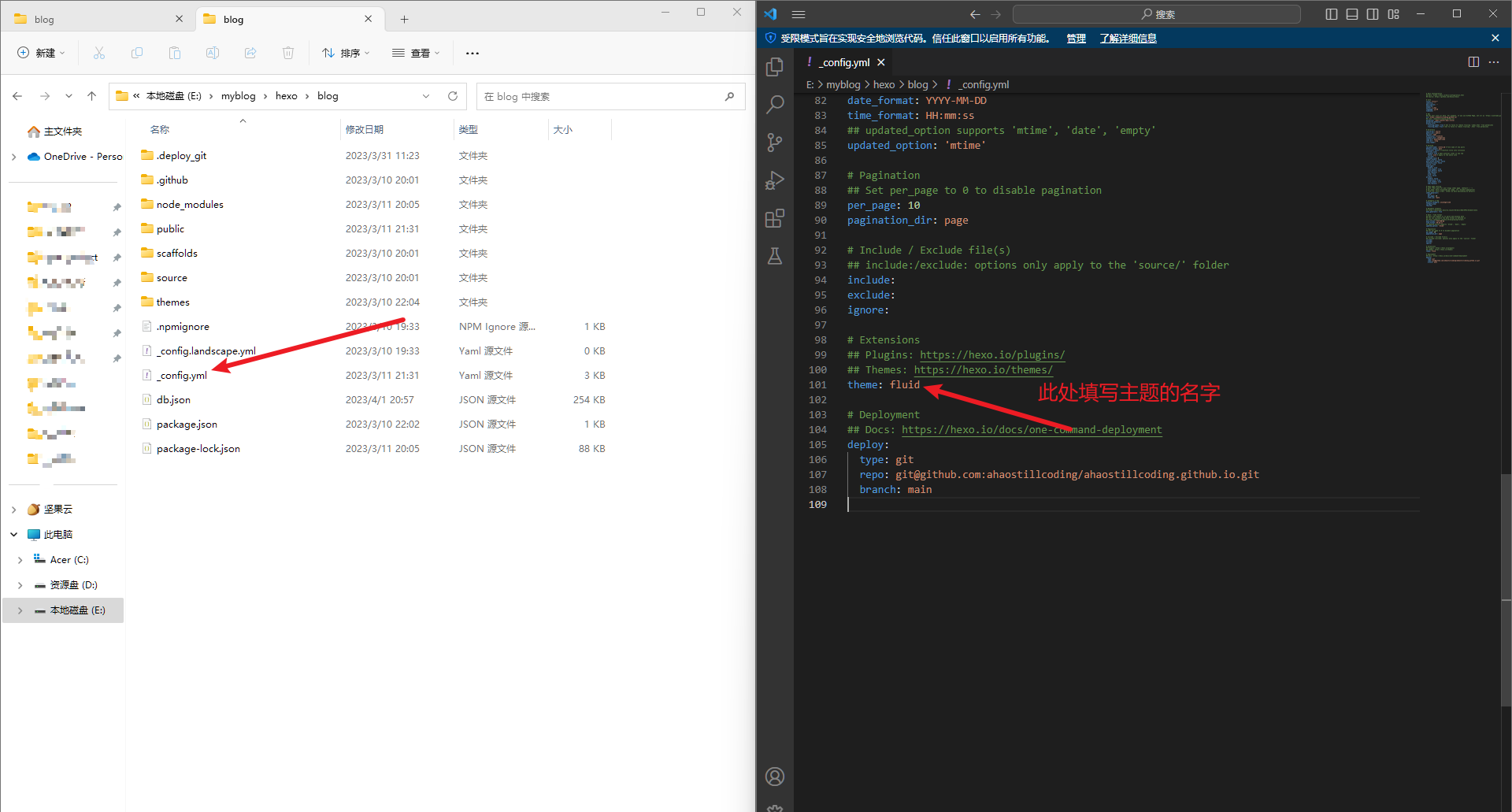Expand the Nutstore (坚果云) tree node
Viewport: 1512px width, 812px height.
14,510
